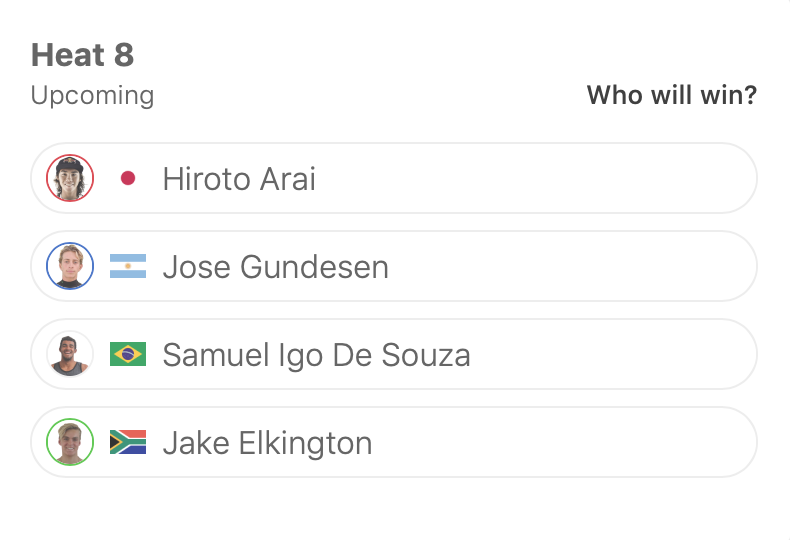The width and height of the screenshot is (790, 540).
Task: Click the Japan flag icon
Action: click(x=128, y=179)
